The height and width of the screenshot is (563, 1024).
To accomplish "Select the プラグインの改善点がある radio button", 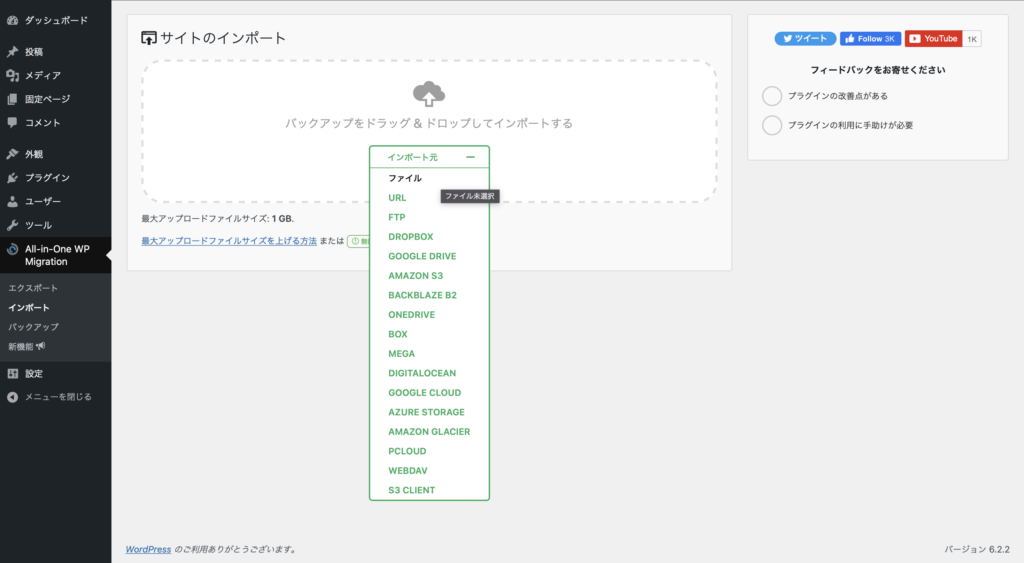I will click(772, 96).
